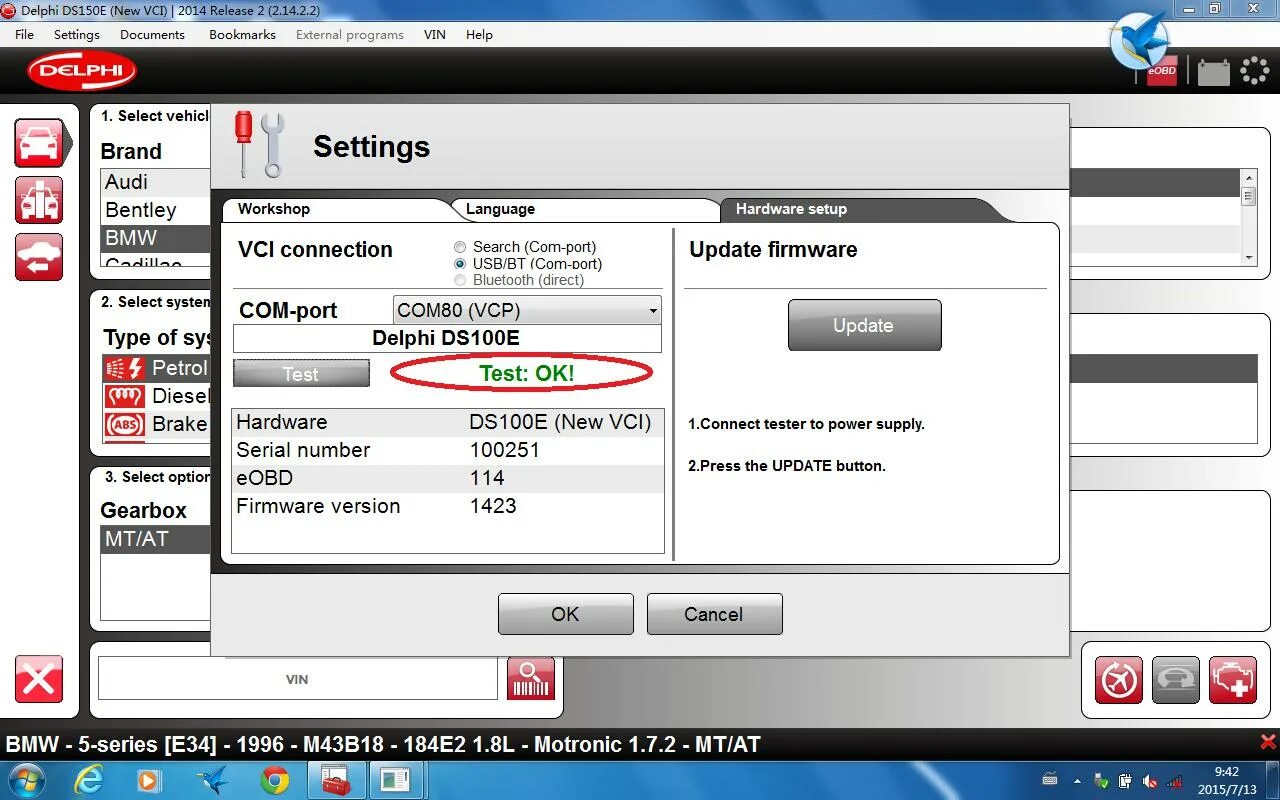Click the VIN barcode search icon
Image resolution: width=1280 pixels, height=800 pixels.
point(531,679)
